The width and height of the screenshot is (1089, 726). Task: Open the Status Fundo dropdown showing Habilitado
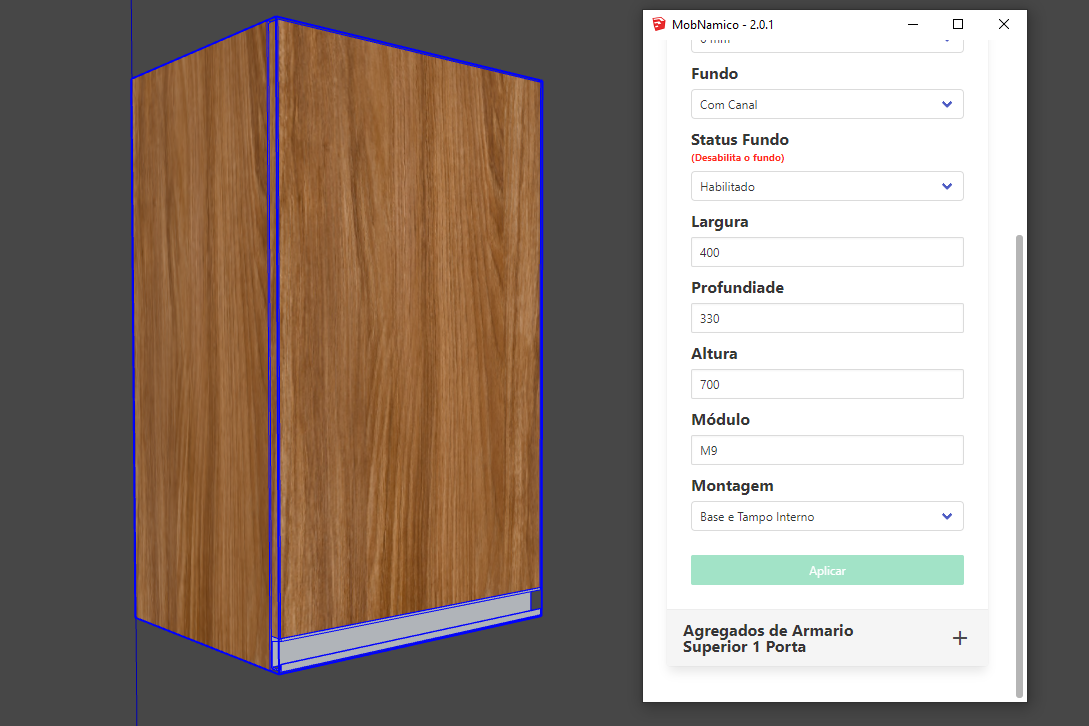pos(826,186)
